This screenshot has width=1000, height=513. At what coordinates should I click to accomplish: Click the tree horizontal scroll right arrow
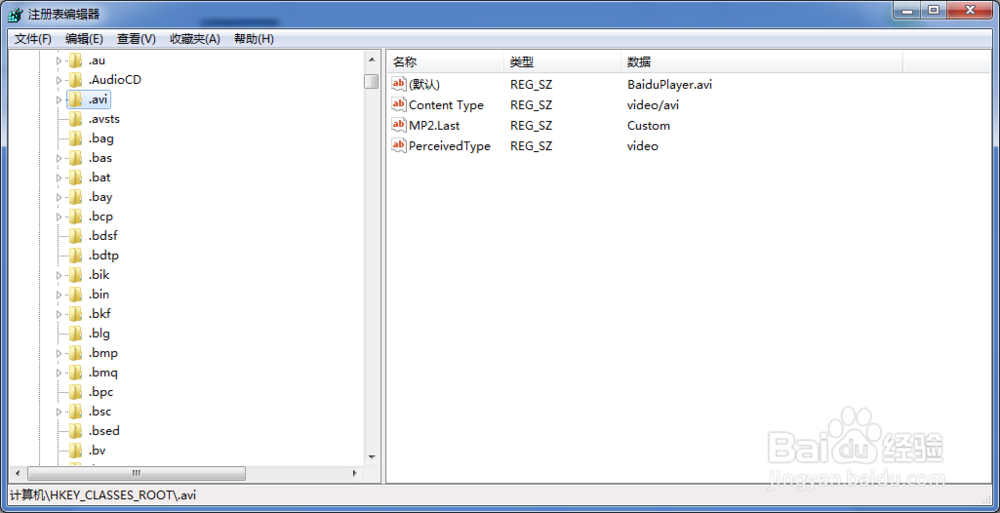[355, 473]
